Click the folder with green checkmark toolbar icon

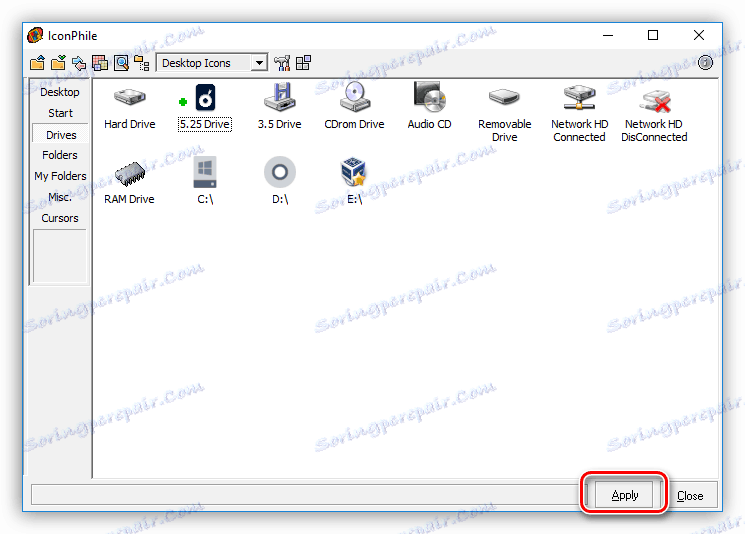58,63
